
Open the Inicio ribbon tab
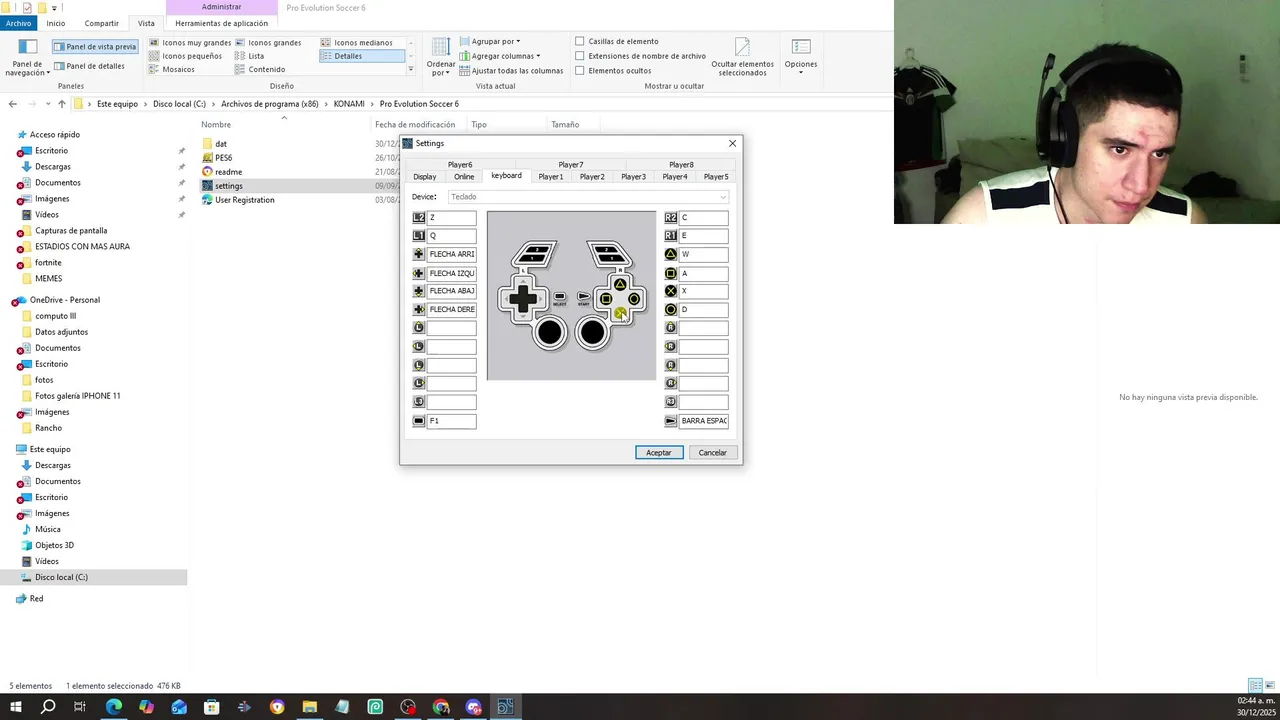pyautogui.click(x=56, y=23)
